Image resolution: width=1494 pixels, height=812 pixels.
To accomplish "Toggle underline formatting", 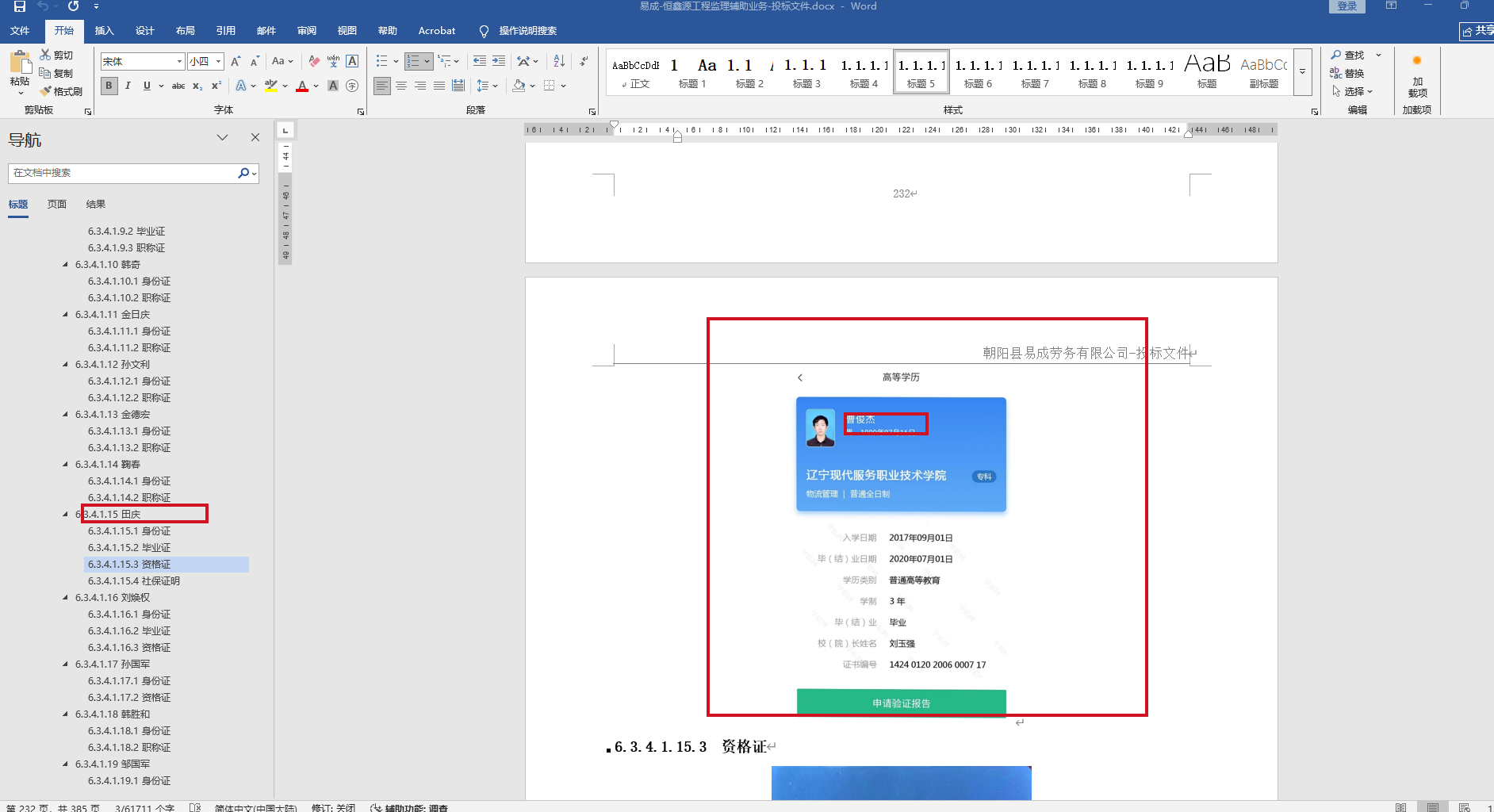I will coord(147,86).
